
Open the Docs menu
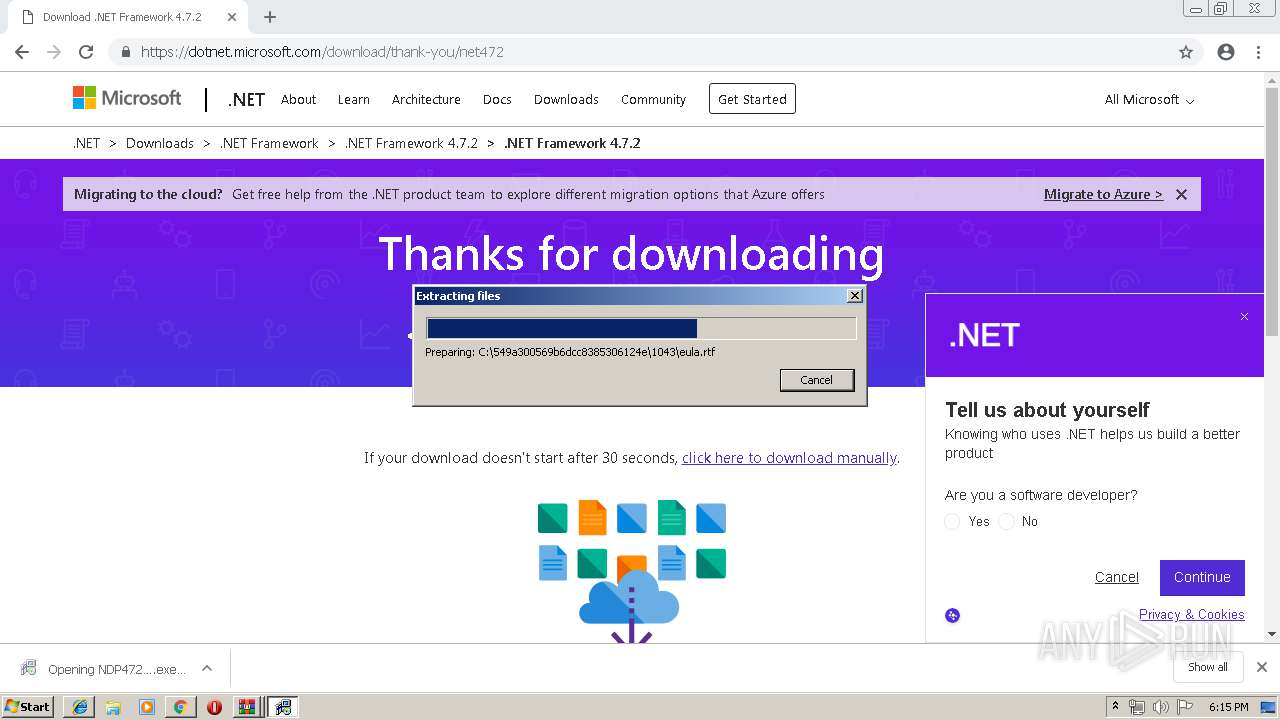pyautogui.click(x=497, y=99)
